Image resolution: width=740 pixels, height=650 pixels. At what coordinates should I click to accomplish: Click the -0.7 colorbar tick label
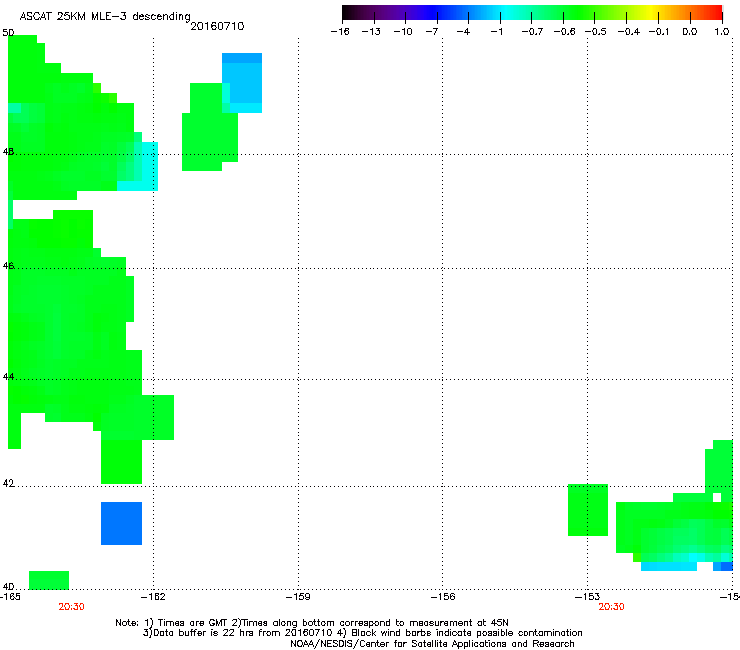pos(532,32)
